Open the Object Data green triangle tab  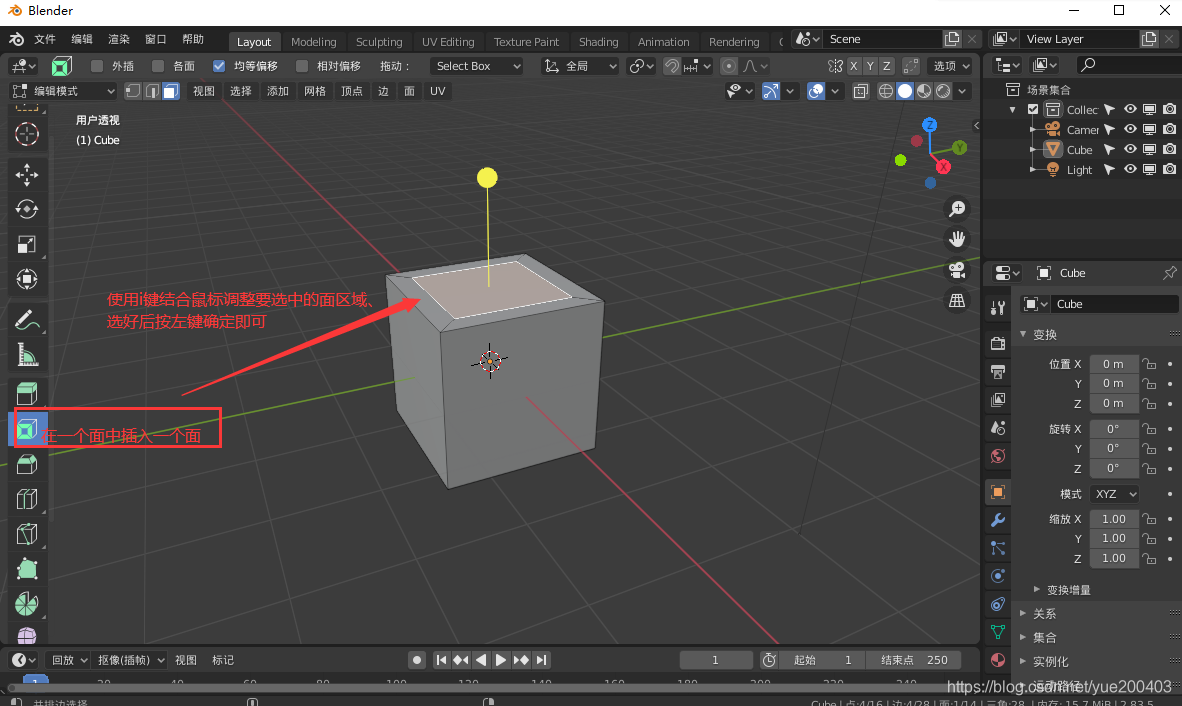(x=998, y=632)
